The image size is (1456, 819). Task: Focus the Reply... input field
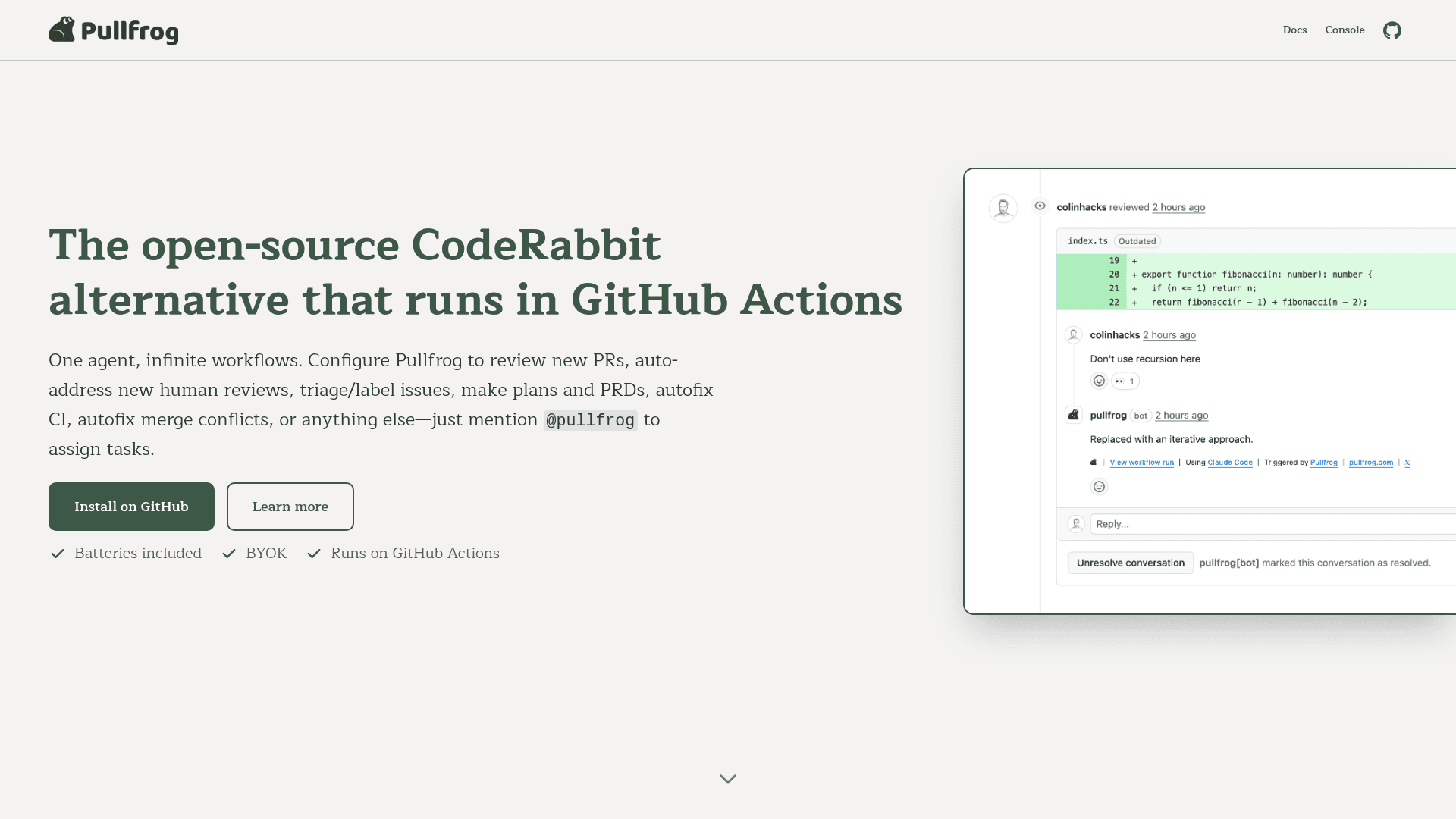(x=1273, y=524)
